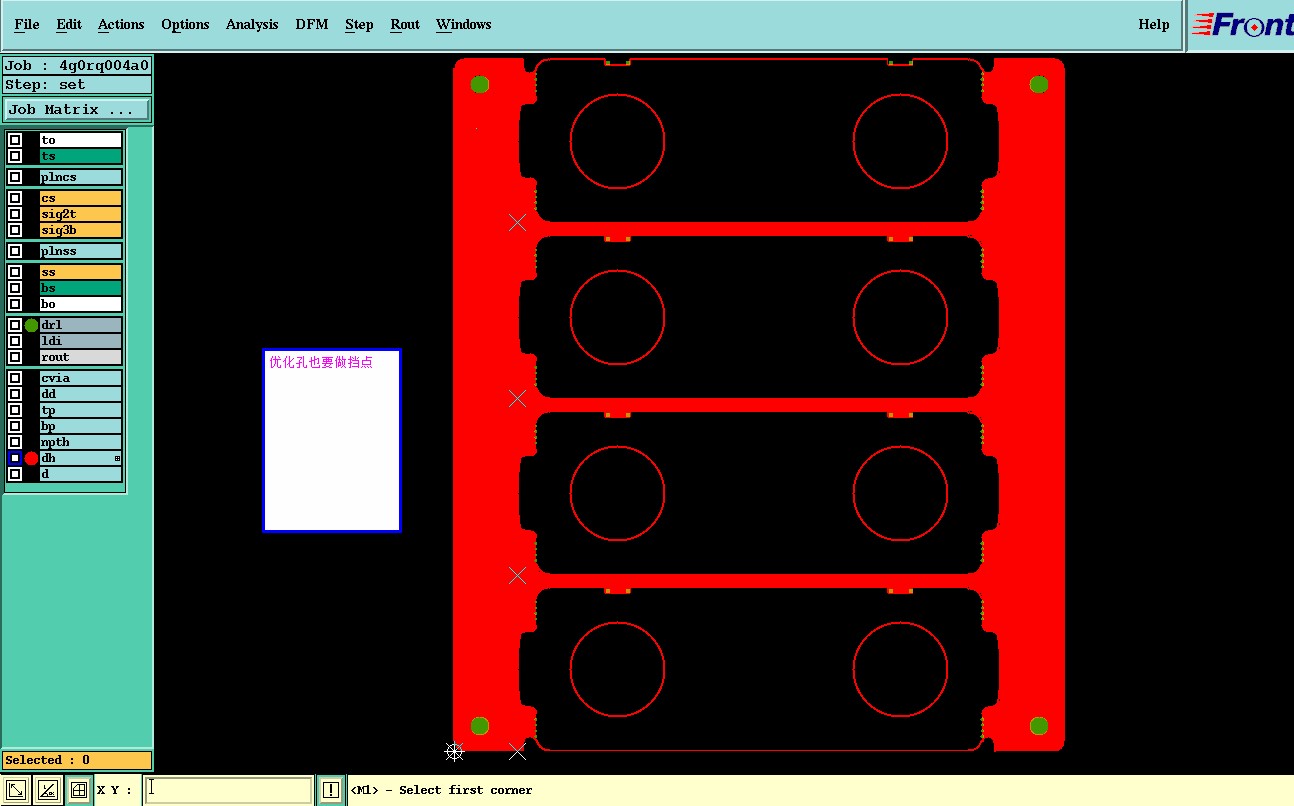Select the sig2t layer name
The height and width of the screenshot is (806, 1294).
click(81, 214)
